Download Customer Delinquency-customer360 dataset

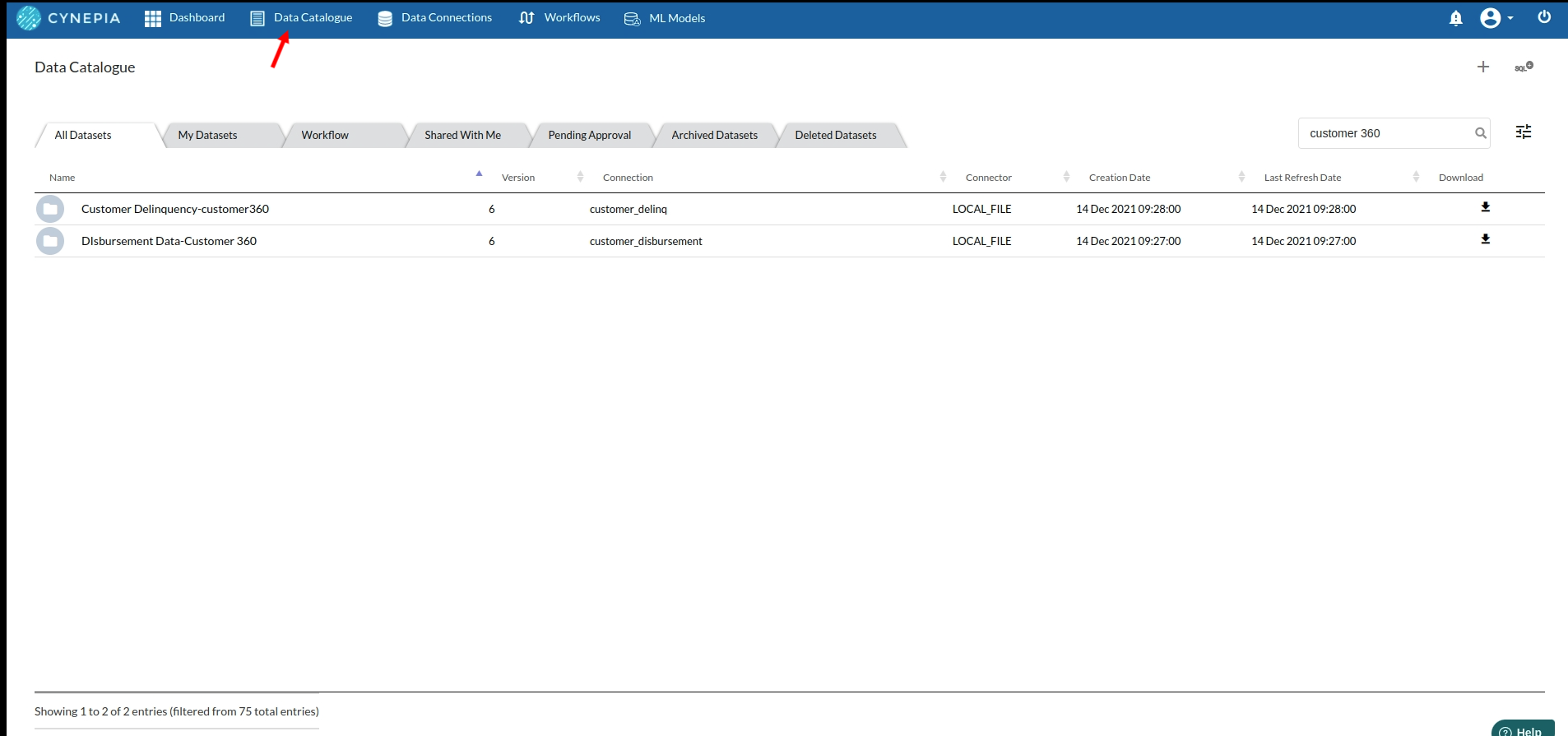(x=1486, y=207)
